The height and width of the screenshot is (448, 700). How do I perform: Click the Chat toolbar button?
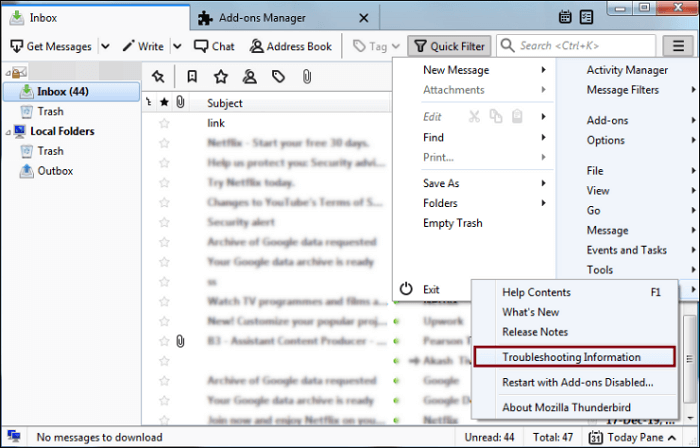[214, 46]
